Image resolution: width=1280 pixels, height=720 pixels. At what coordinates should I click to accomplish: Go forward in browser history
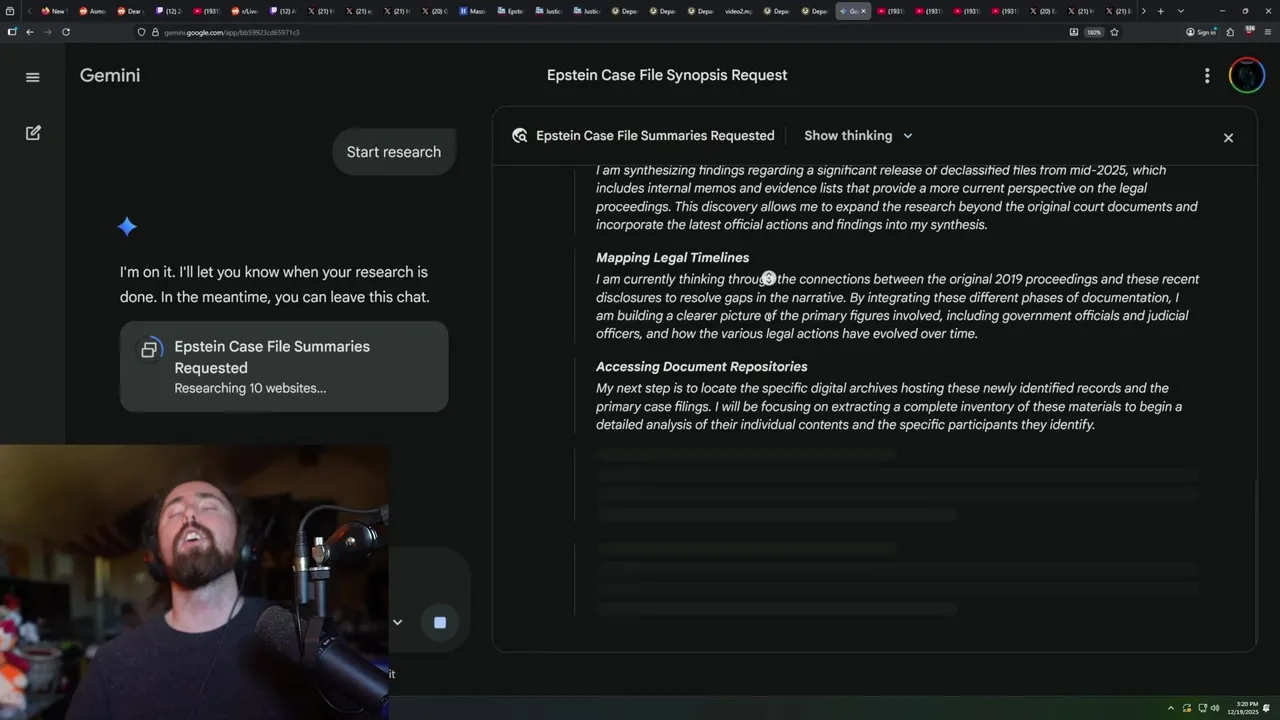pos(47,32)
